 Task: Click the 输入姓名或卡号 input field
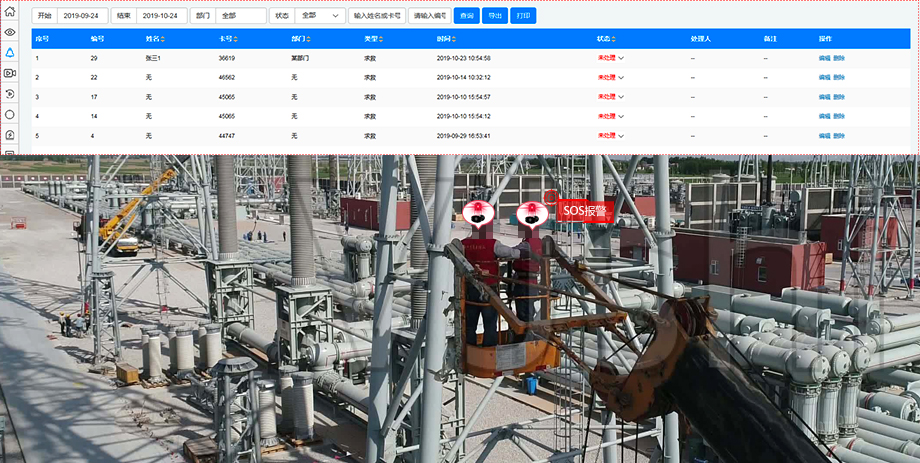(376, 16)
